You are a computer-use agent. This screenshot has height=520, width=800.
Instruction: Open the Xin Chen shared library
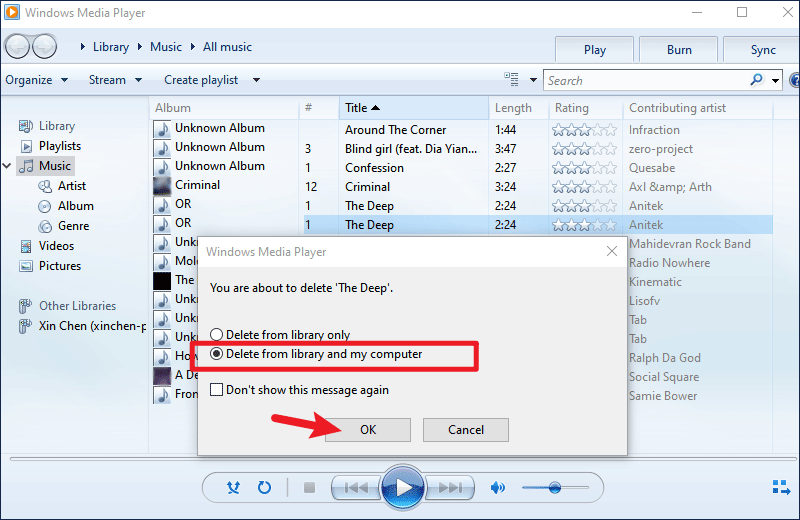coord(92,326)
